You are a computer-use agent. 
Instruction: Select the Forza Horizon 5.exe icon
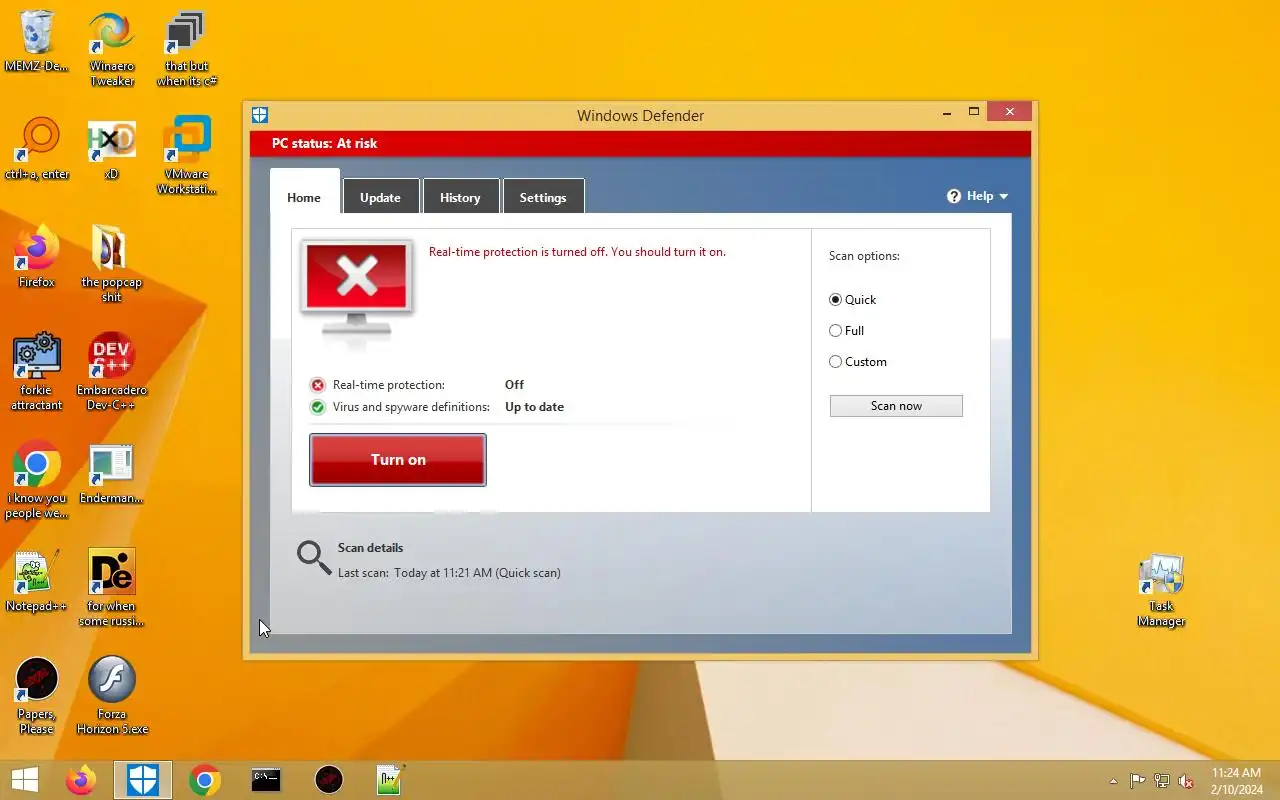point(112,697)
